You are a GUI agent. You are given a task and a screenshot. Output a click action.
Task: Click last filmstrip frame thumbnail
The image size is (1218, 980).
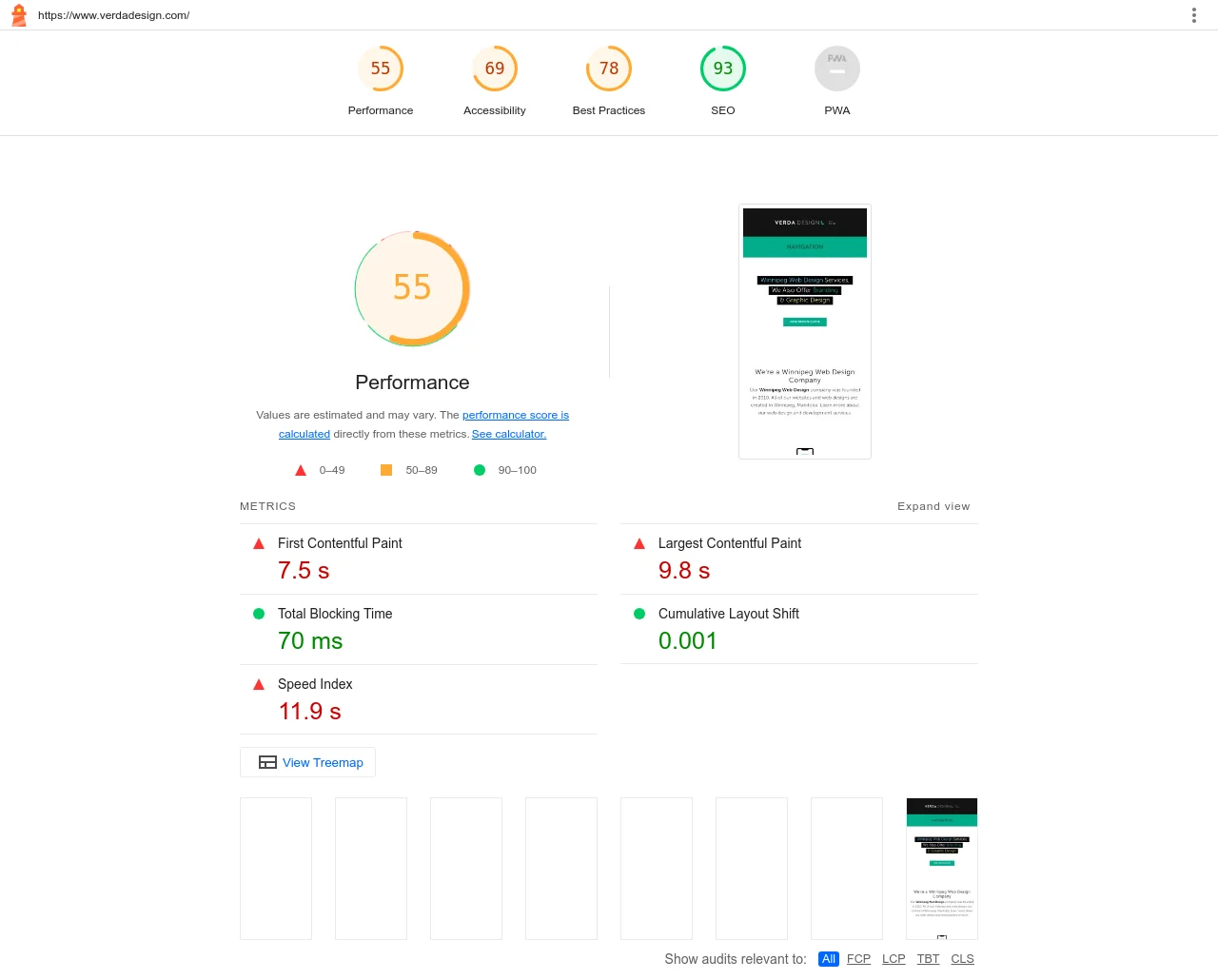click(942, 869)
